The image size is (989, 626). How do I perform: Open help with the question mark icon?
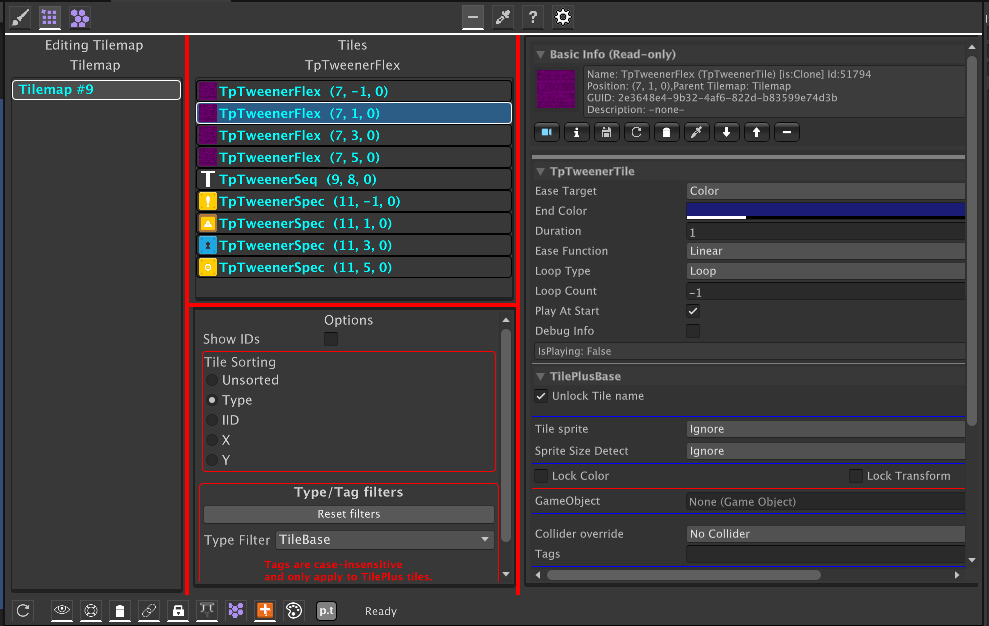pyautogui.click(x=532, y=17)
